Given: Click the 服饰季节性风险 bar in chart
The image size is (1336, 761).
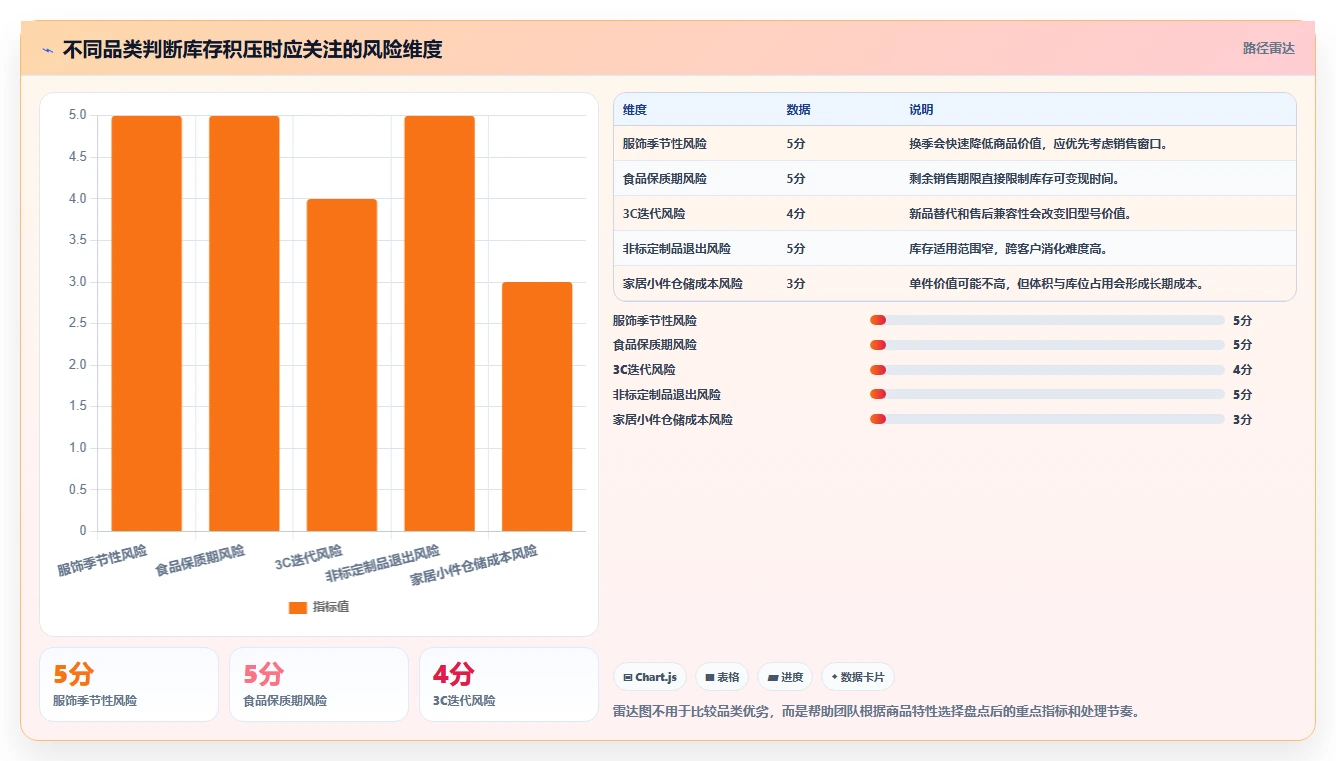Looking at the screenshot, I should click(x=146, y=323).
